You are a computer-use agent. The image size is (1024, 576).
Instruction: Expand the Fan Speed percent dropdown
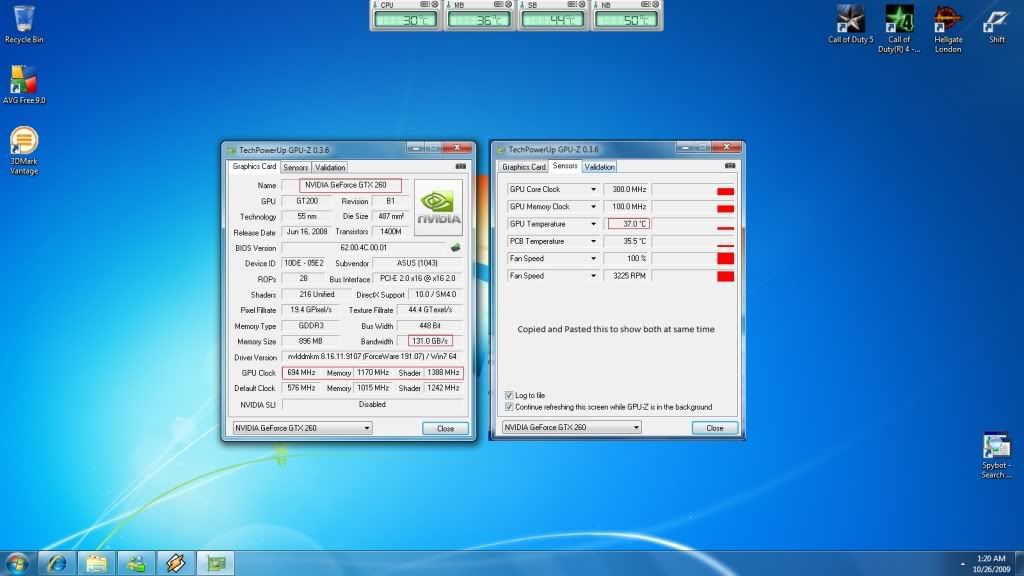pos(593,259)
